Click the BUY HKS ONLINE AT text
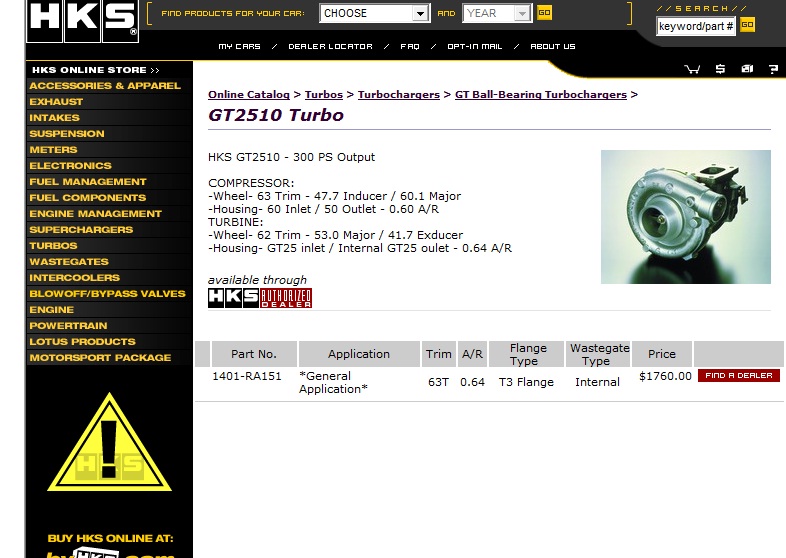This screenshot has width=786, height=558. (x=110, y=538)
